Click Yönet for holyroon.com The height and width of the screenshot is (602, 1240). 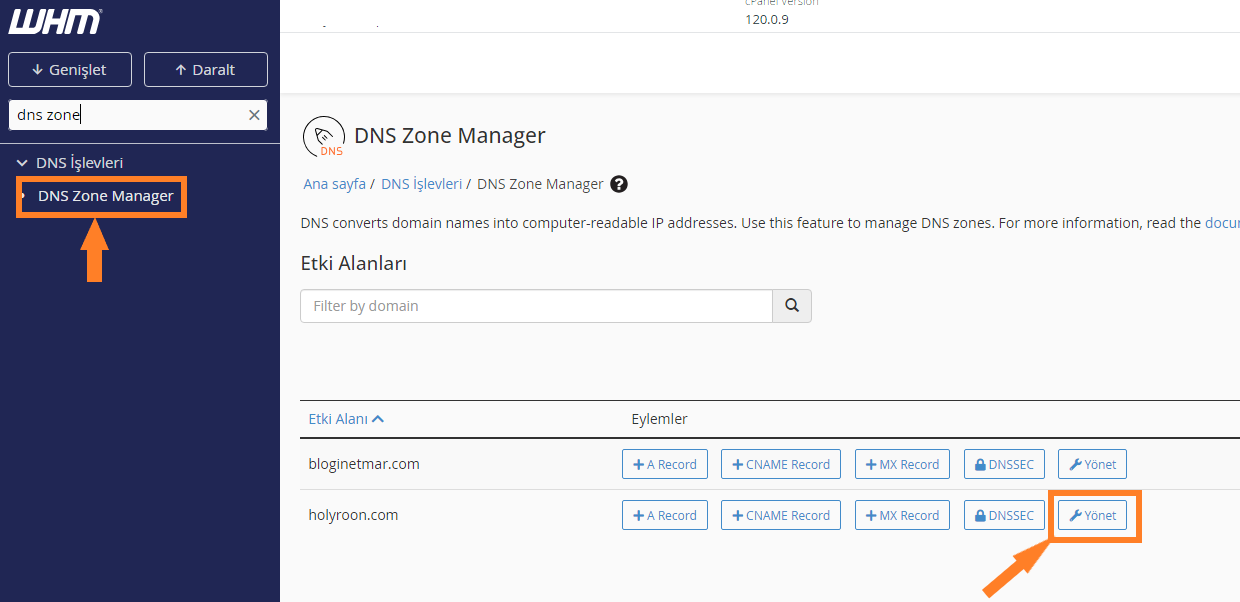(x=1092, y=515)
